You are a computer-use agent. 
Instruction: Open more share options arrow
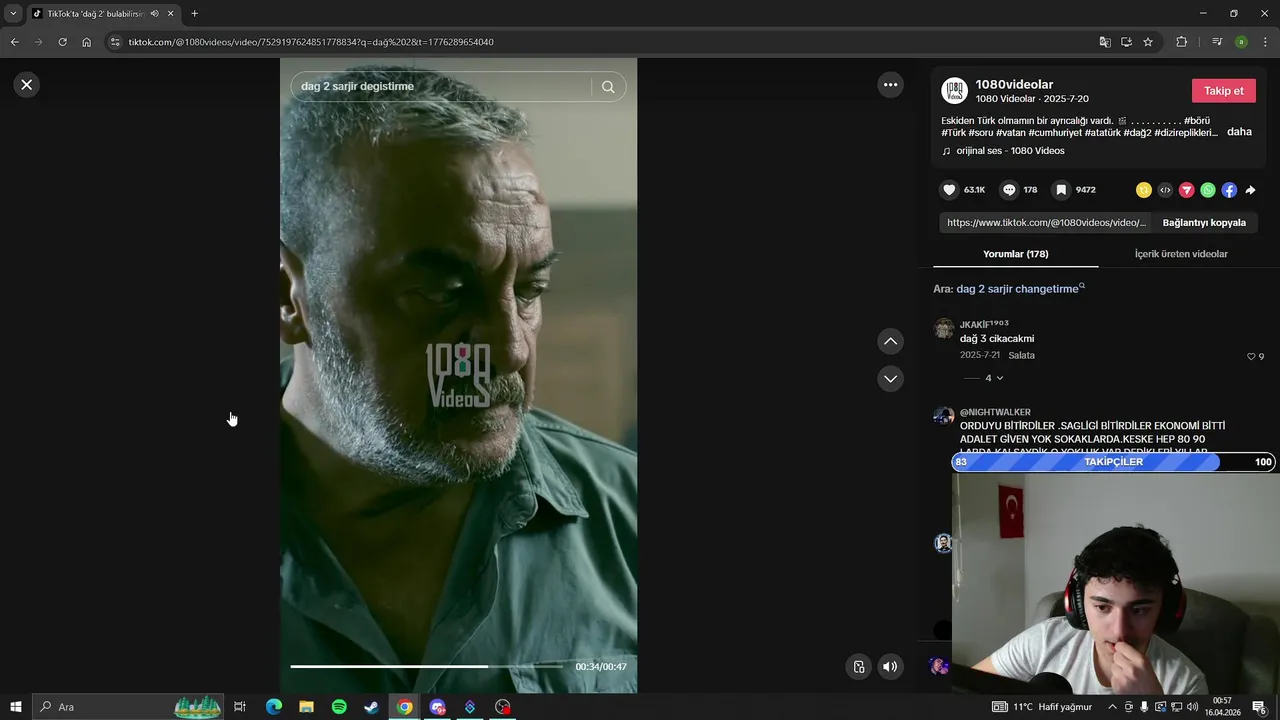click(x=1250, y=190)
